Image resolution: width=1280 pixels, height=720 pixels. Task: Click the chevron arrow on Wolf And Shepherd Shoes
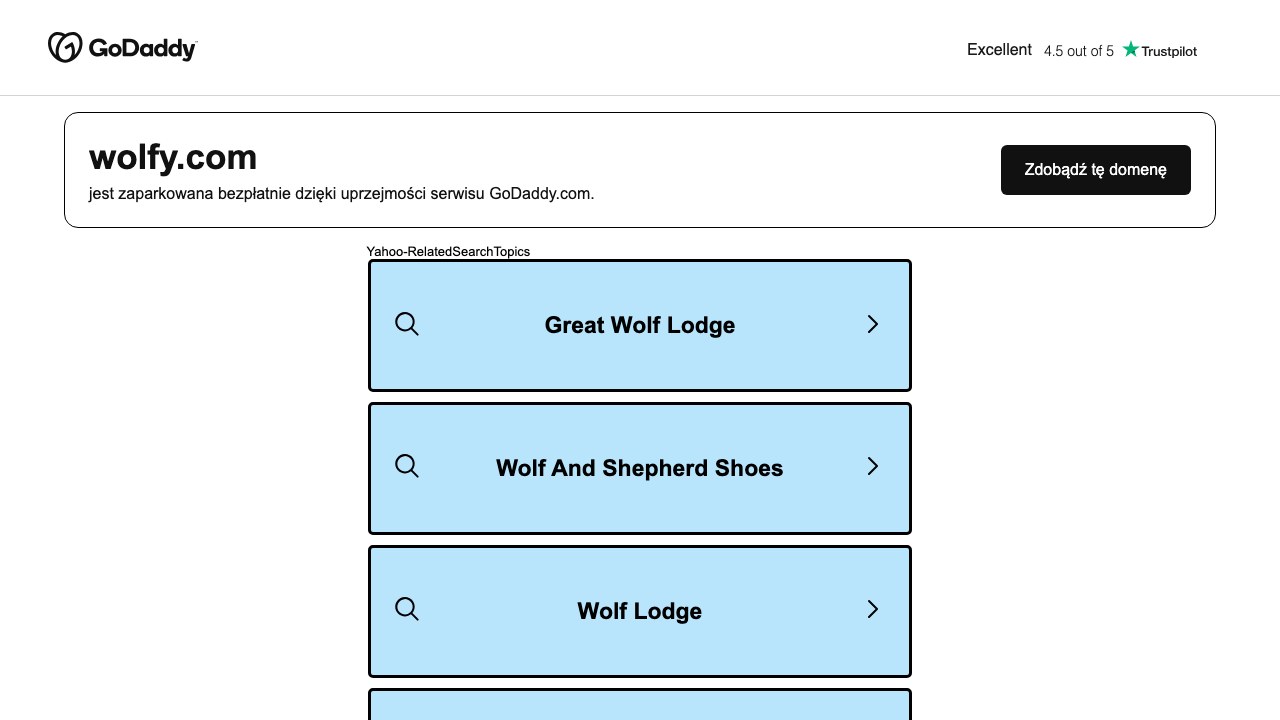pos(873,466)
